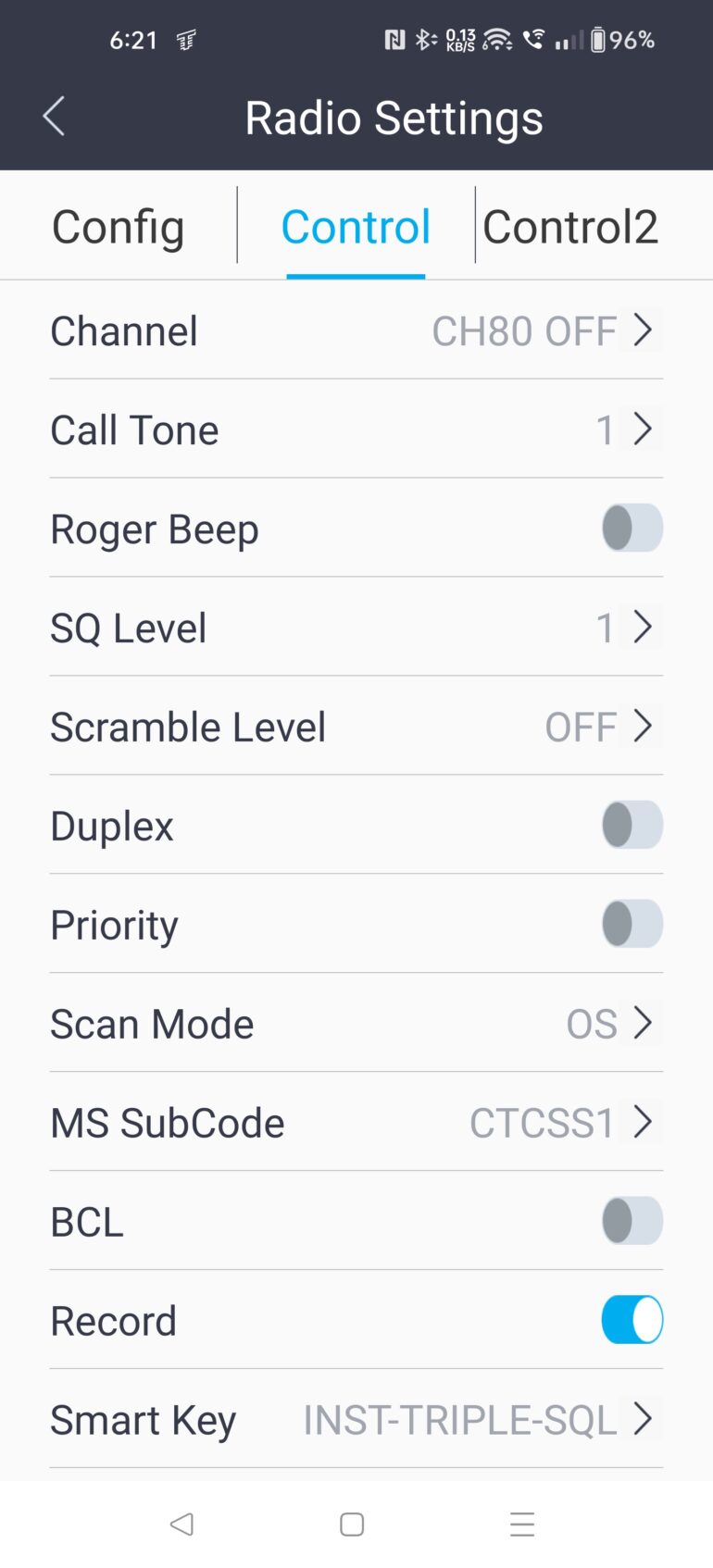Screen dimensions: 713x1568
Task: Disable the Record toggle
Action: pos(632,1319)
